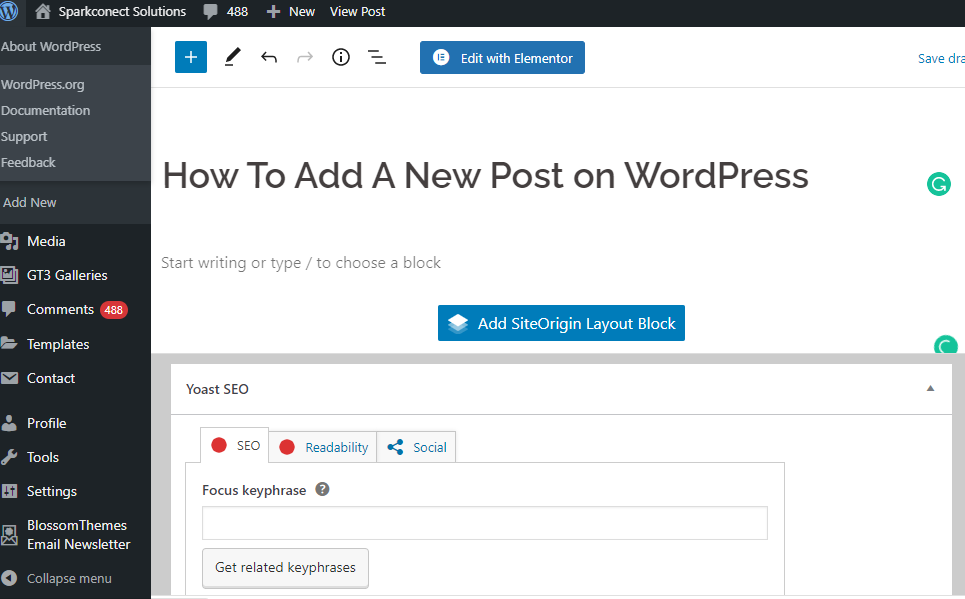Click the red SEO score indicator

pyautogui.click(x=219, y=445)
